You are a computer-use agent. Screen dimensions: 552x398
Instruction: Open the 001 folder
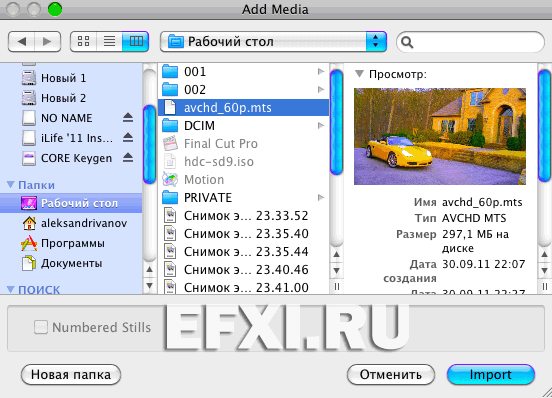coord(244,71)
